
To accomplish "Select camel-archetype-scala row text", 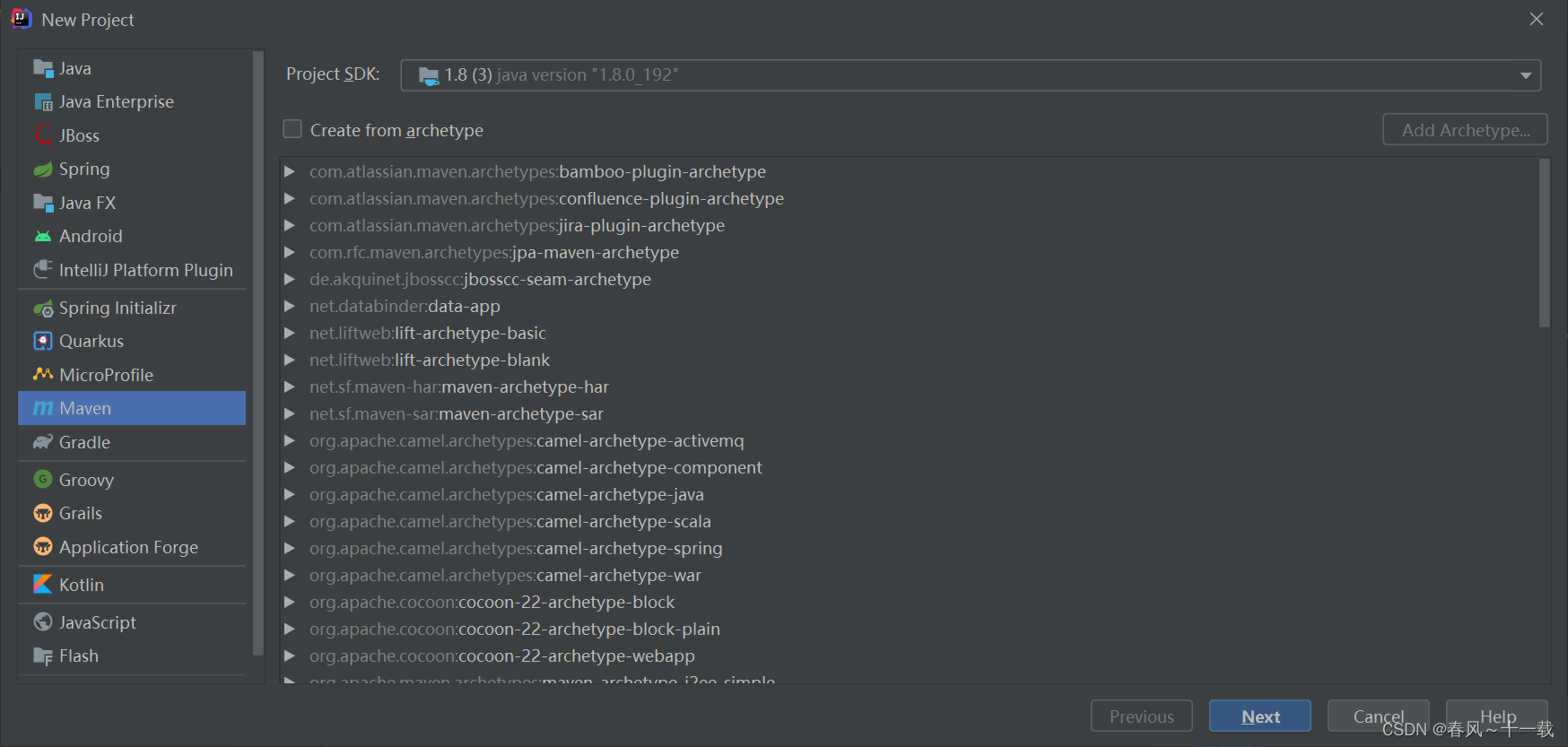I will tap(510, 522).
